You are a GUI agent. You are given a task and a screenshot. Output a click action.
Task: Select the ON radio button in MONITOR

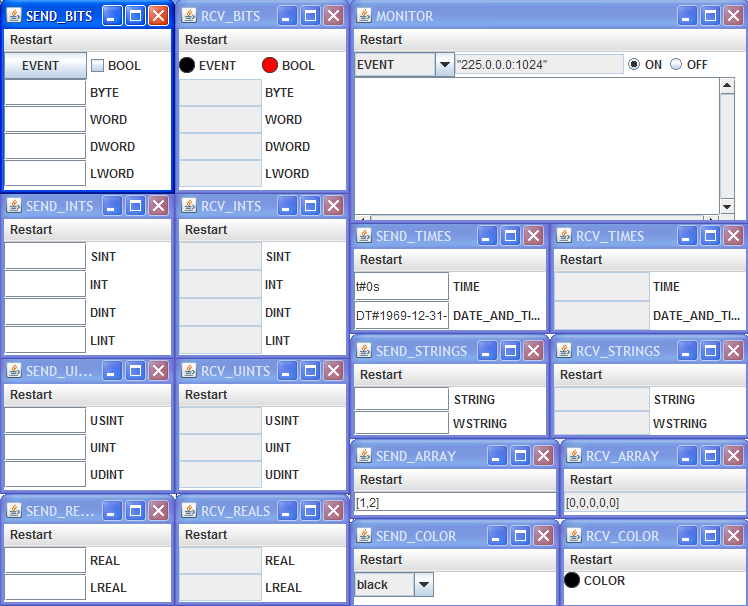pyautogui.click(x=634, y=64)
